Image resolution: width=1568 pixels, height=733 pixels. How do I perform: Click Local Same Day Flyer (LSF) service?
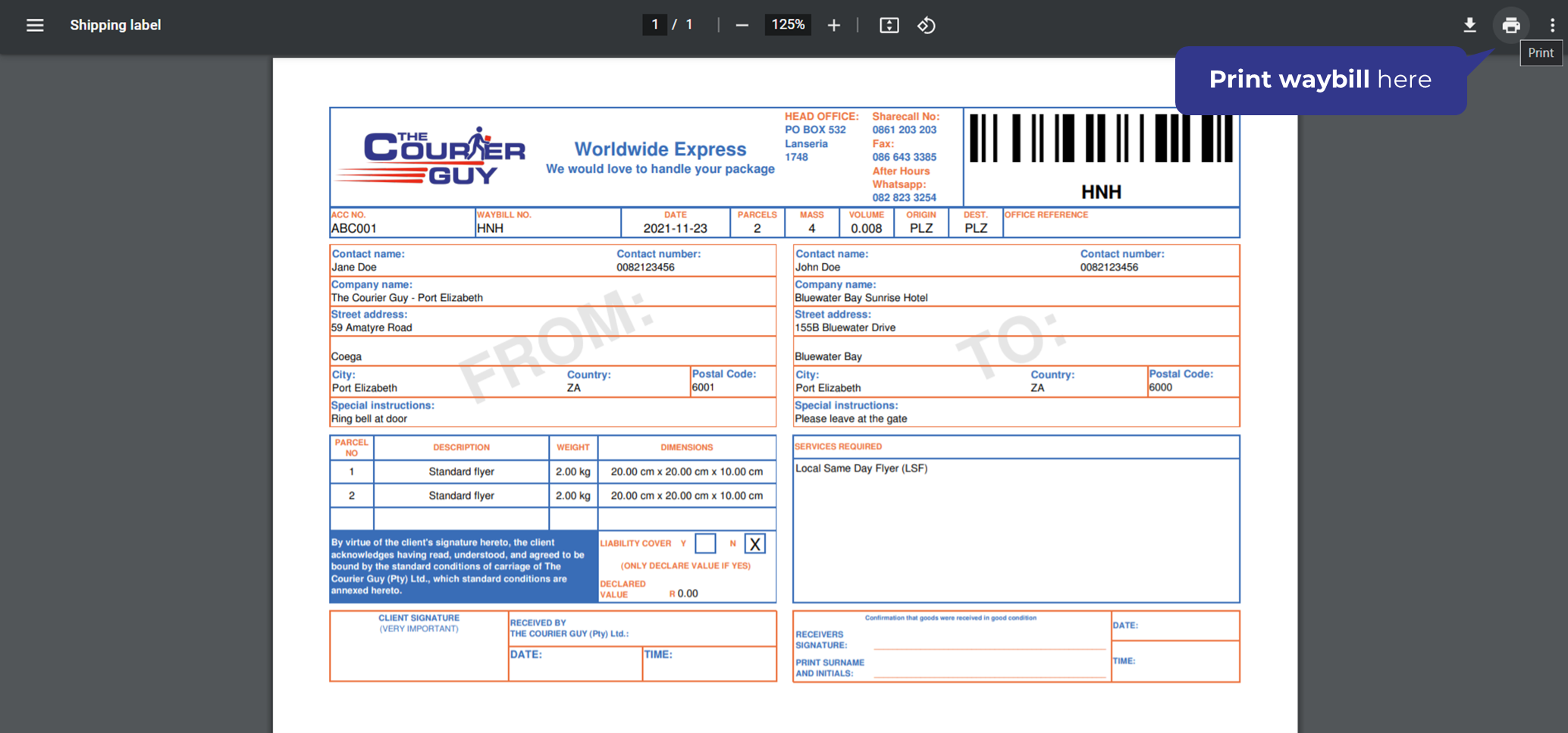point(861,468)
